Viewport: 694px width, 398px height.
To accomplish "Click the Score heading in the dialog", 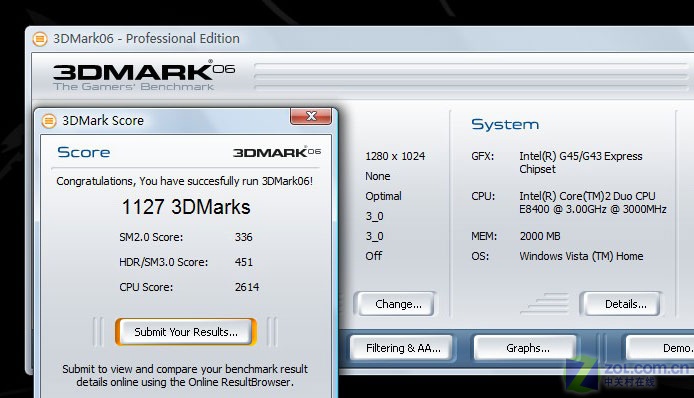I will (x=84, y=152).
